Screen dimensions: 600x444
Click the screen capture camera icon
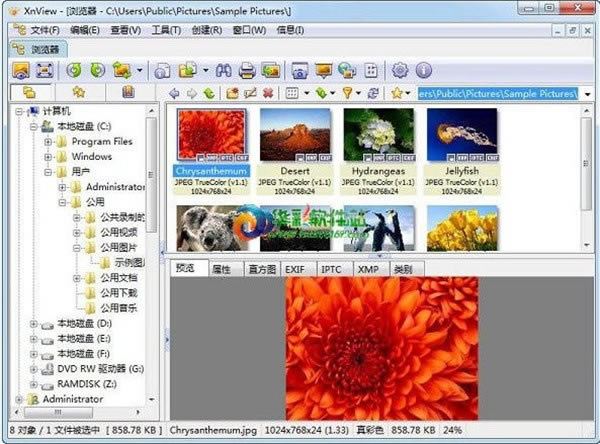300,70
